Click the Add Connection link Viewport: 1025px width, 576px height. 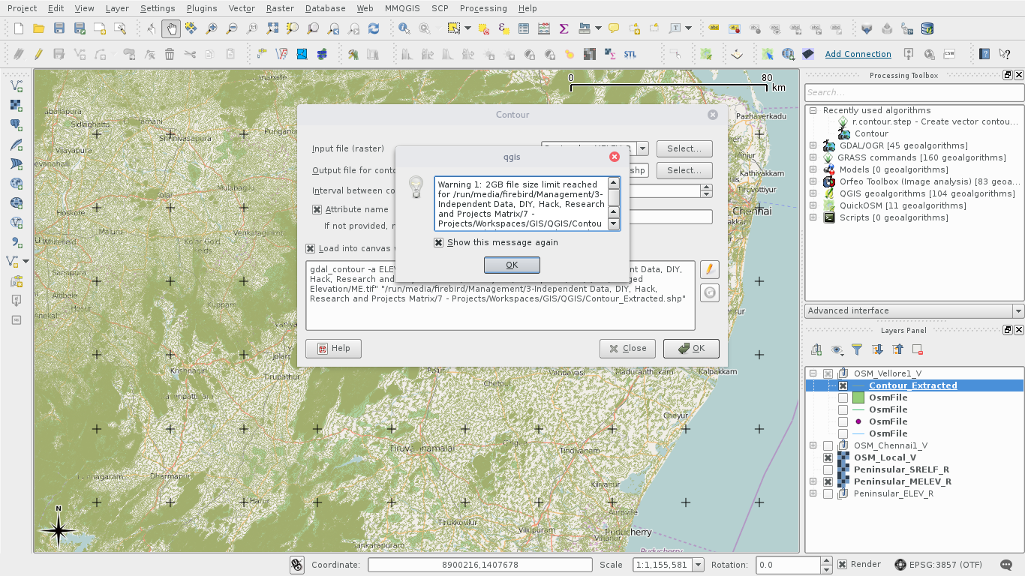(x=857, y=54)
